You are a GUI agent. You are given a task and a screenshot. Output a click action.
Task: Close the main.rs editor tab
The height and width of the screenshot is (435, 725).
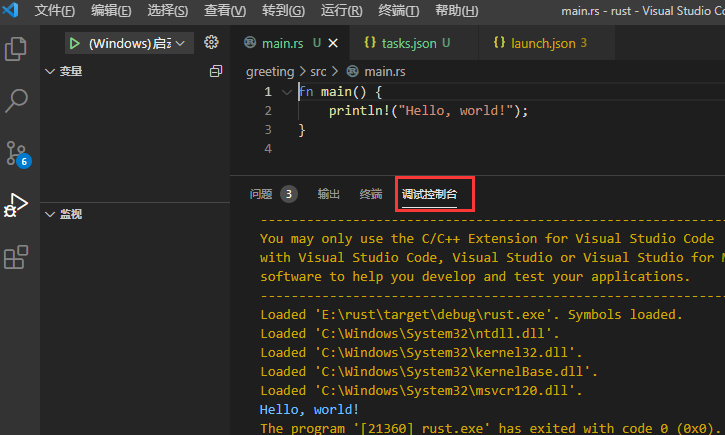(x=332, y=44)
